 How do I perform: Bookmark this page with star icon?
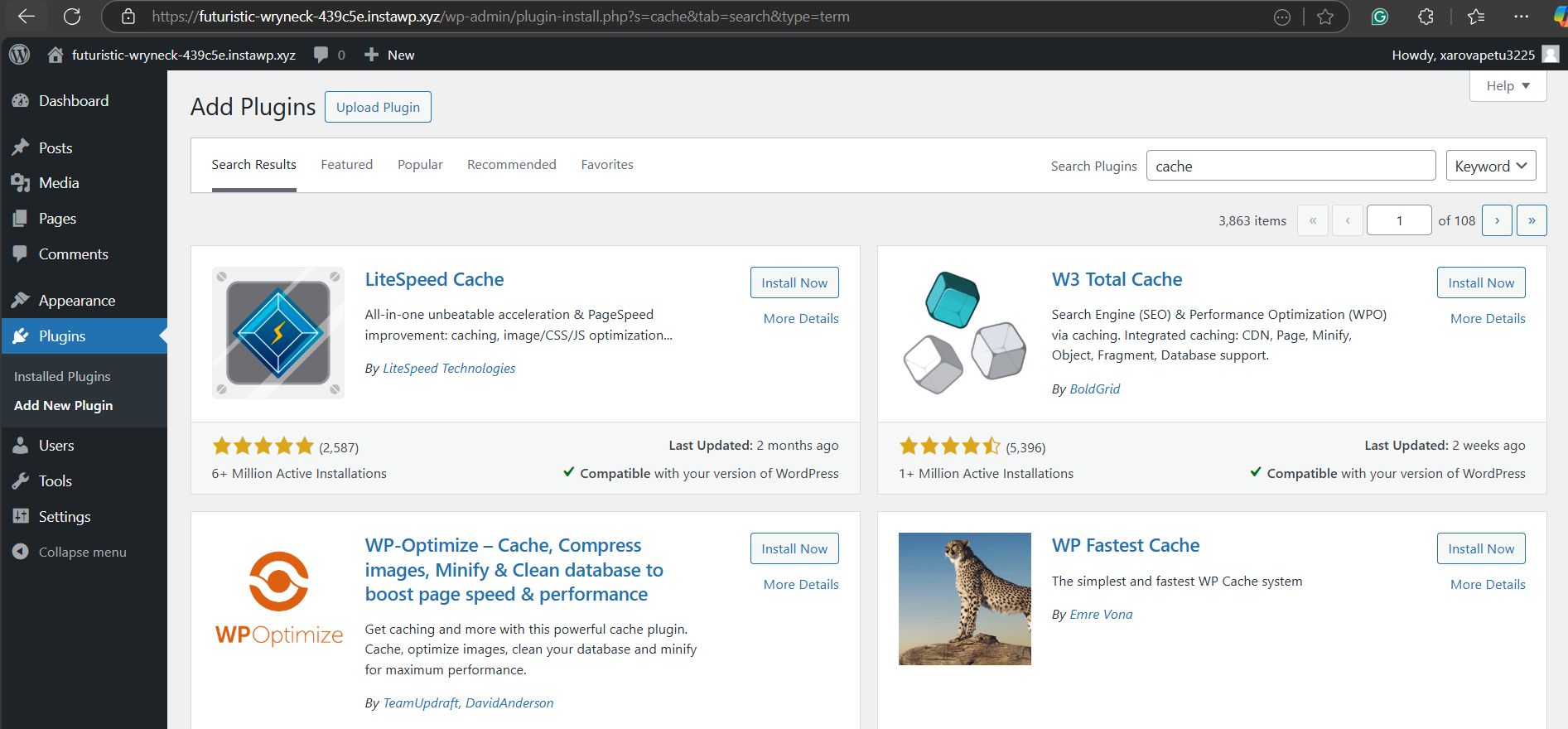click(x=1325, y=17)
